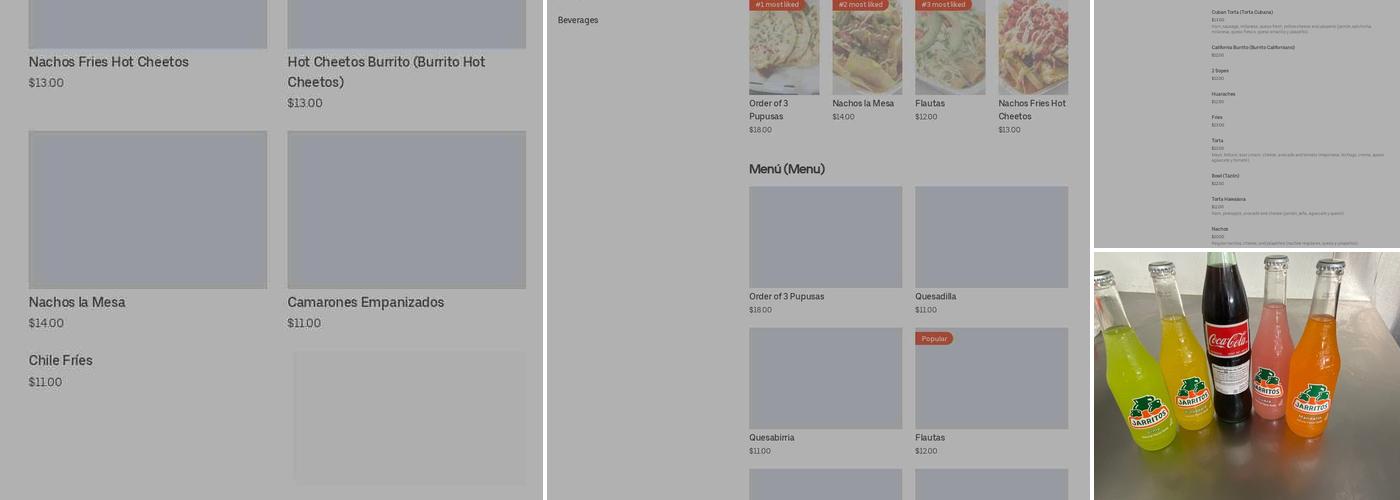
Task: Choose California Burrito from the text list
Action: 1253,47
